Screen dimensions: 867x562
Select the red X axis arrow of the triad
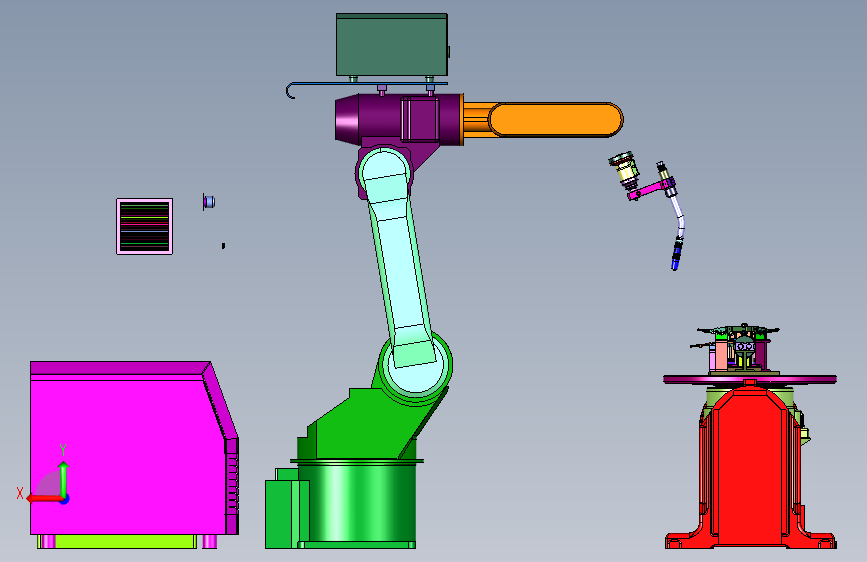click(44, 498)
